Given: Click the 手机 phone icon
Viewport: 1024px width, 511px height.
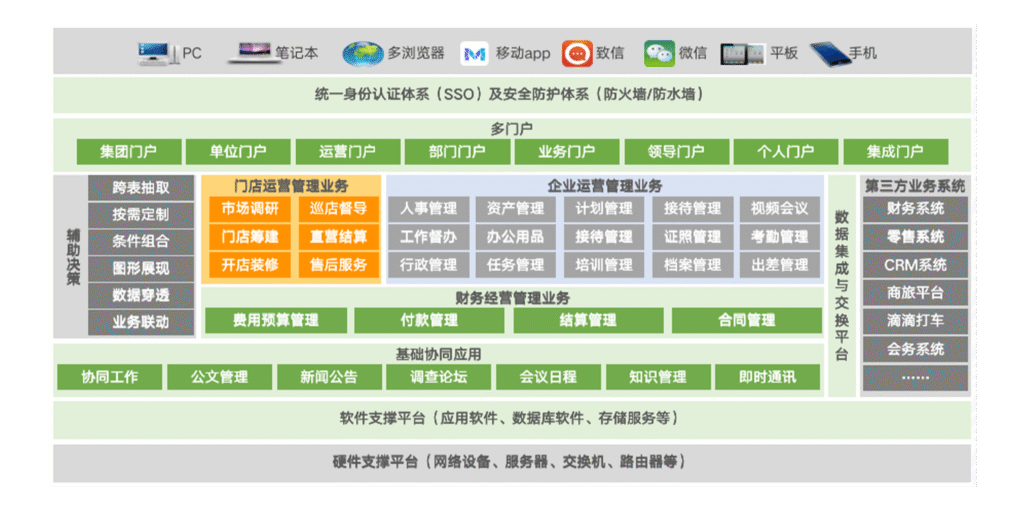Looking at the screenshot, I should coord(828,53).
